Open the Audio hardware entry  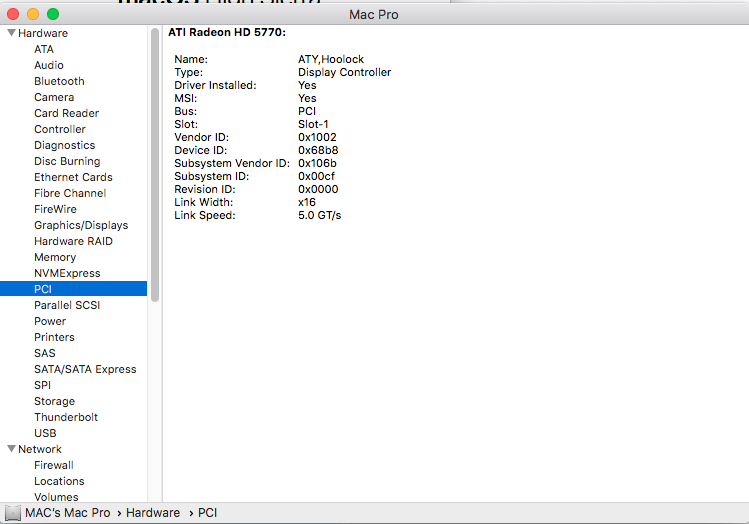[x=49, y=65]
